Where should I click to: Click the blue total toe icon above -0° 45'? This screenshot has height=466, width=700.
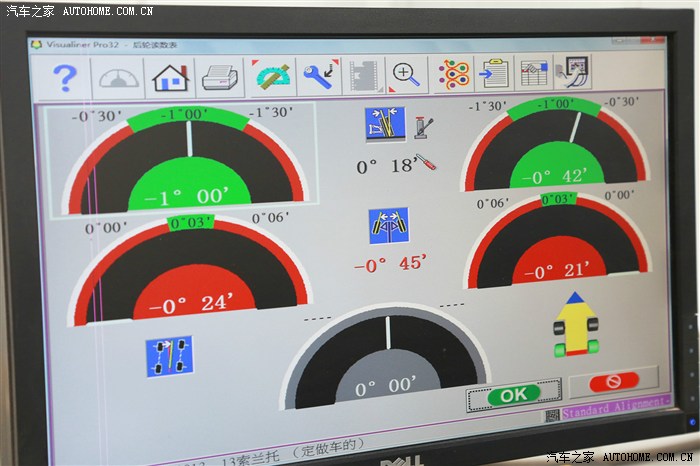click(388, 226)
